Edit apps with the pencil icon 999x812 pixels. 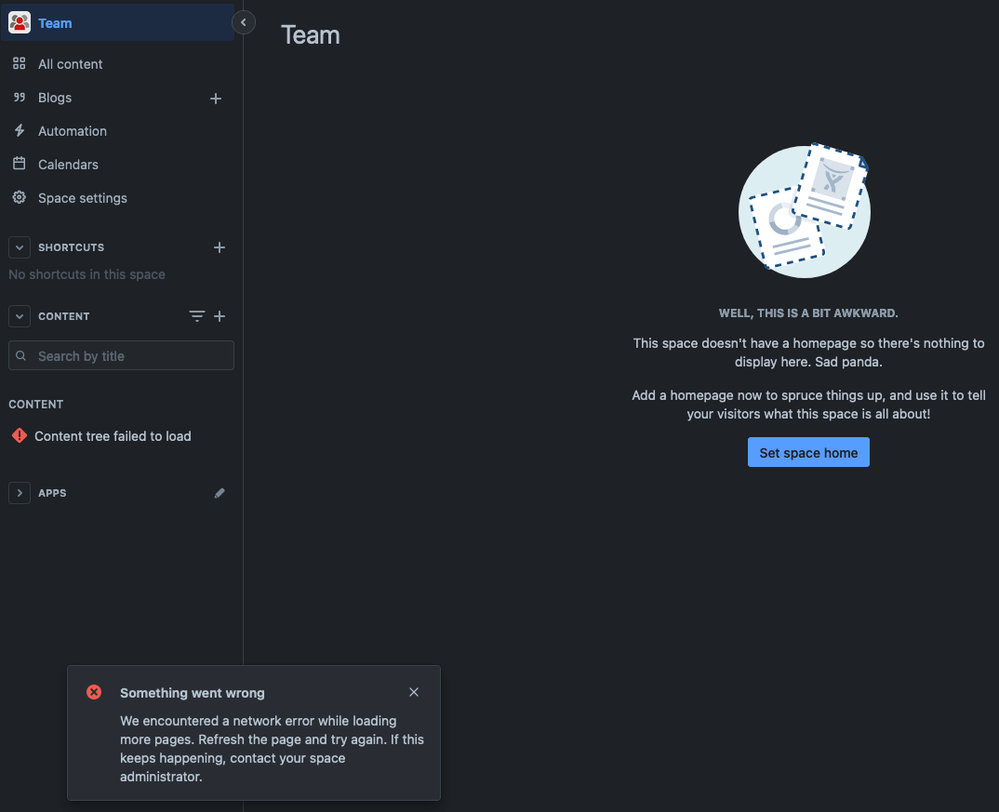point(219,493)
